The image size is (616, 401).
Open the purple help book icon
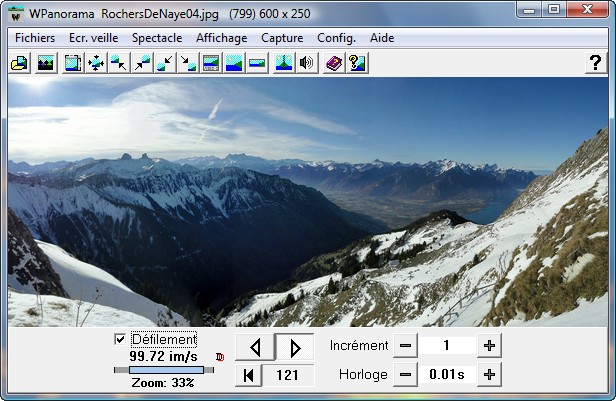[x=334, y=63]
